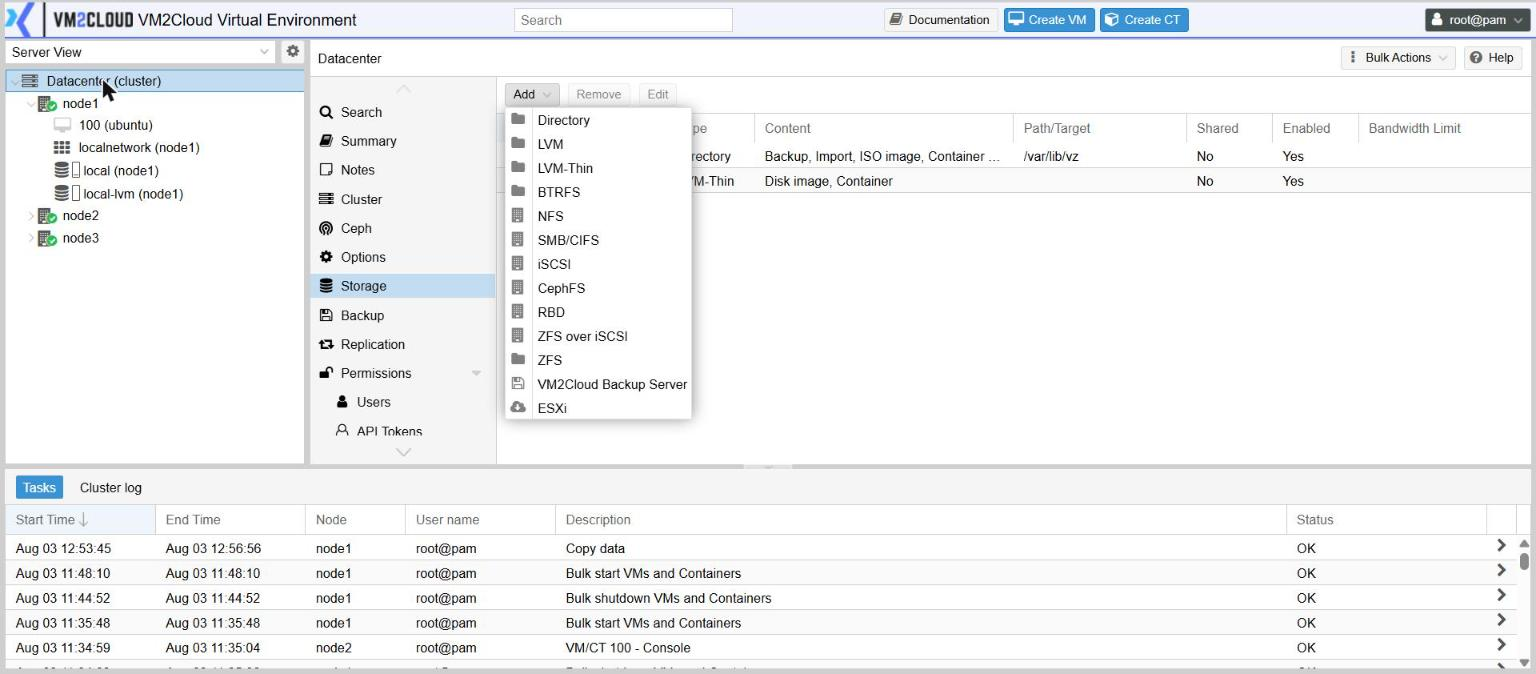This screenshot has width=1536, height=674.
Task: Click the Create CT button
Action: (x=1144, y=20)
